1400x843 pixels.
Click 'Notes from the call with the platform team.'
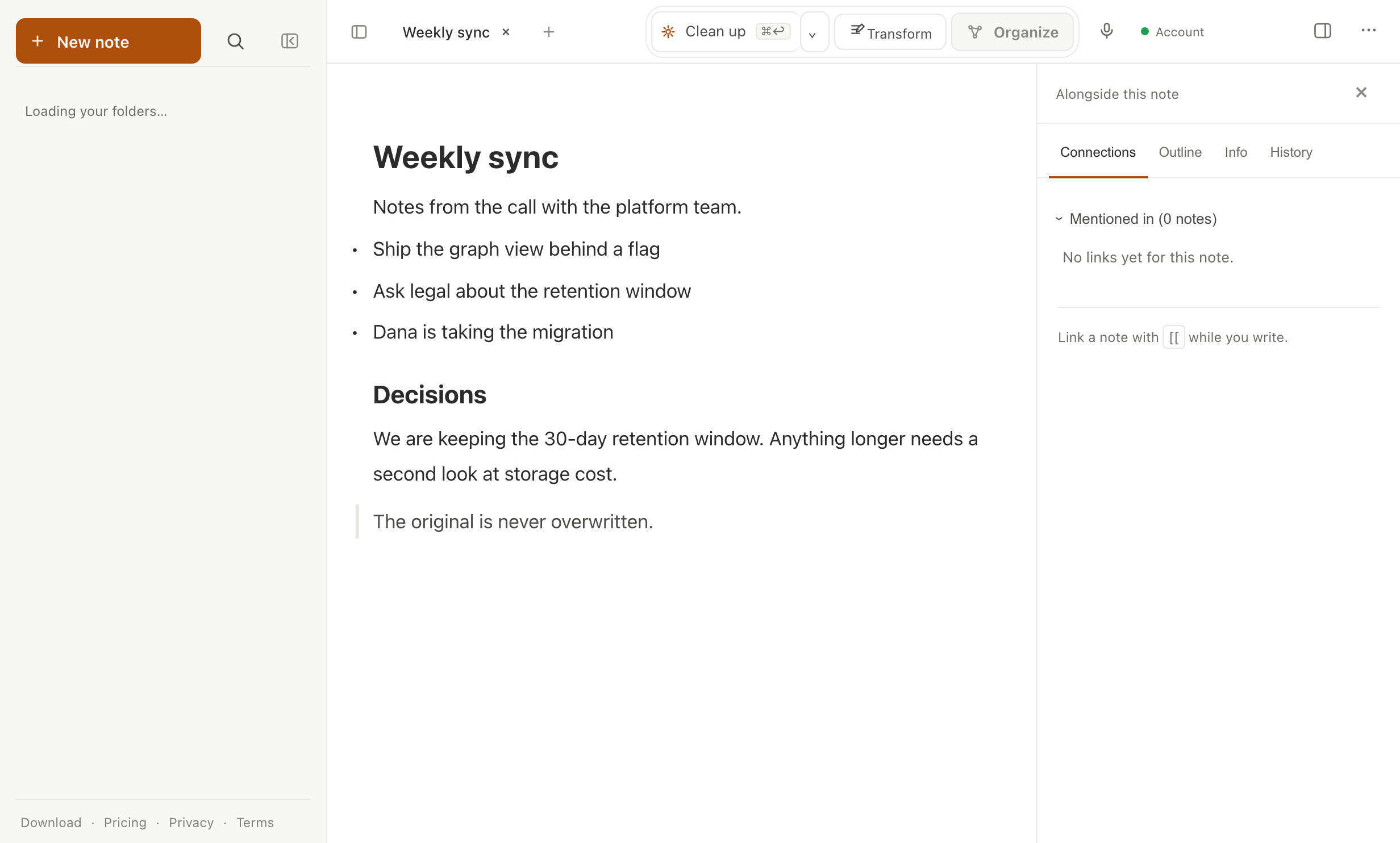pos(557,207)
